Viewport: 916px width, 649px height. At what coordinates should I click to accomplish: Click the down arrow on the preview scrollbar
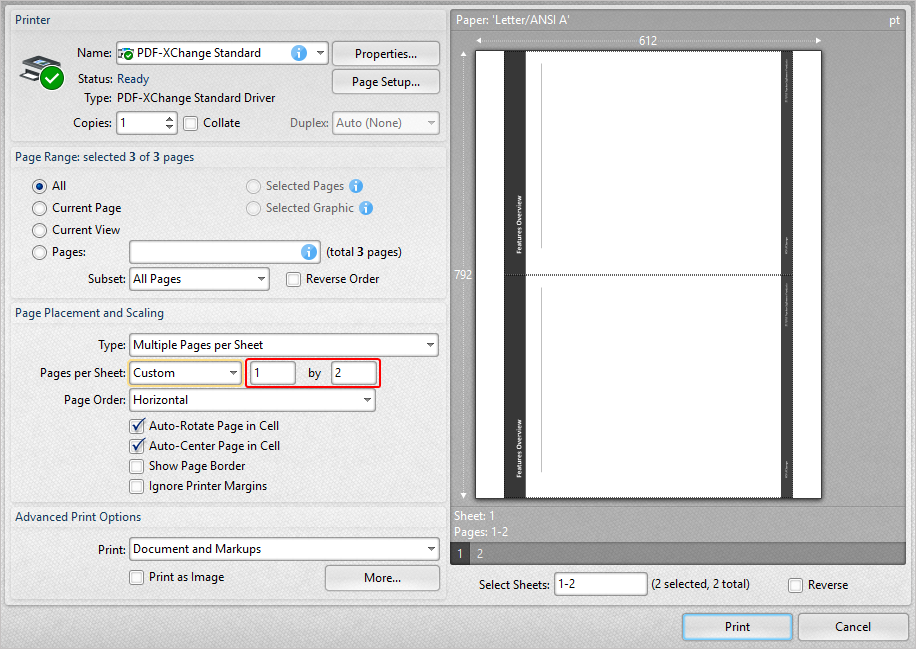[x=462, y=493]
